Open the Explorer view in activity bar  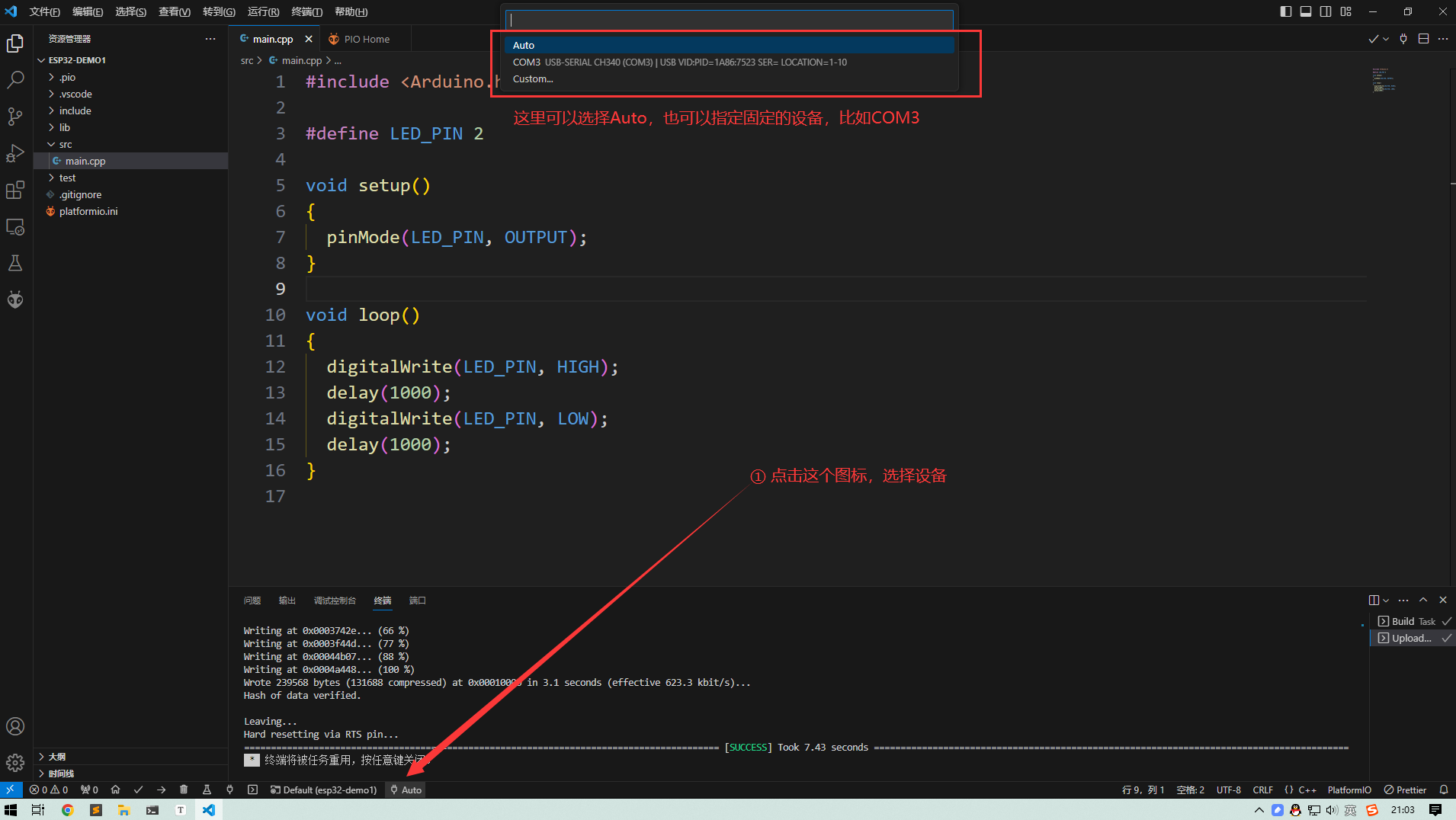click(x=15, y=43)
